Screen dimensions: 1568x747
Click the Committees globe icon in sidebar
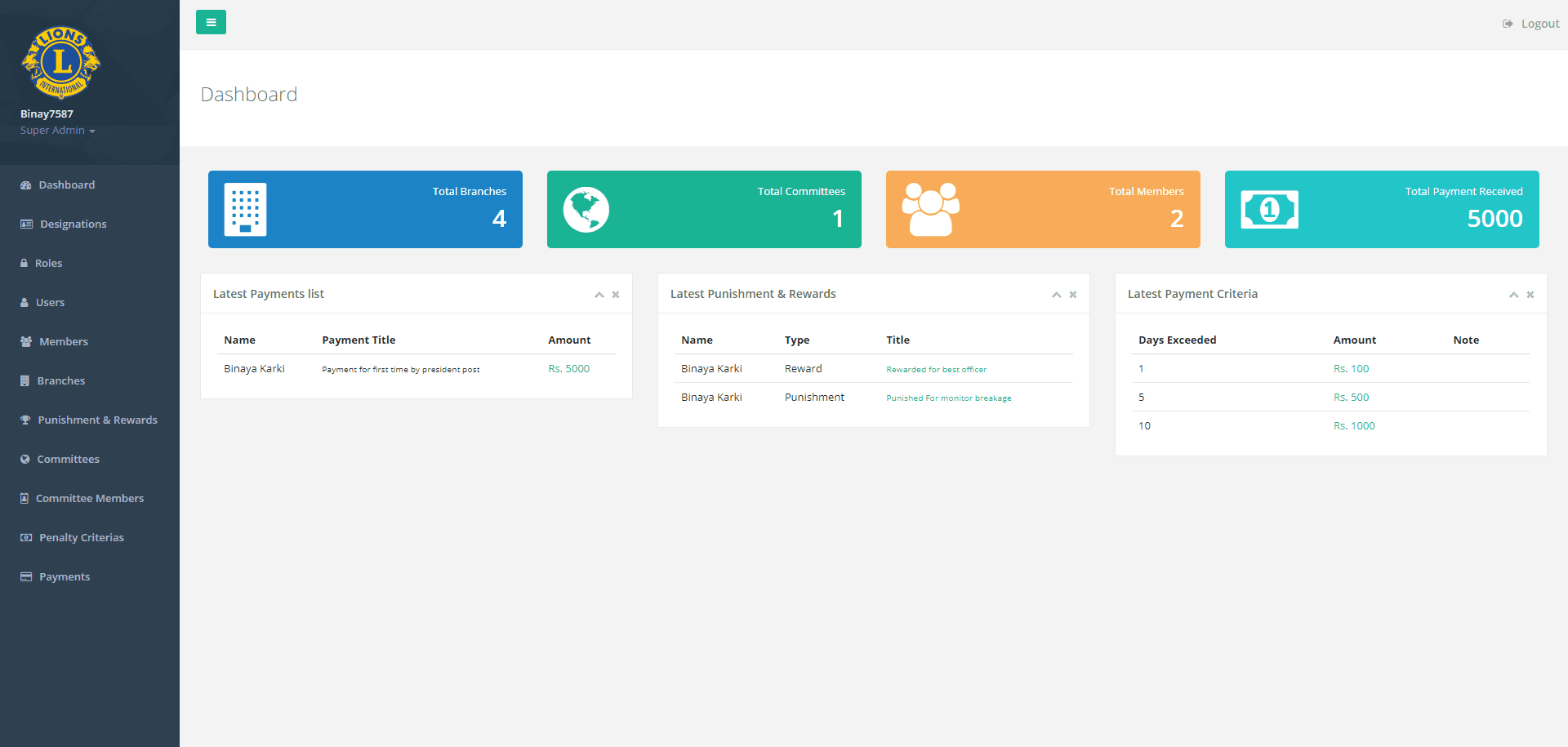tap(25, 459)
